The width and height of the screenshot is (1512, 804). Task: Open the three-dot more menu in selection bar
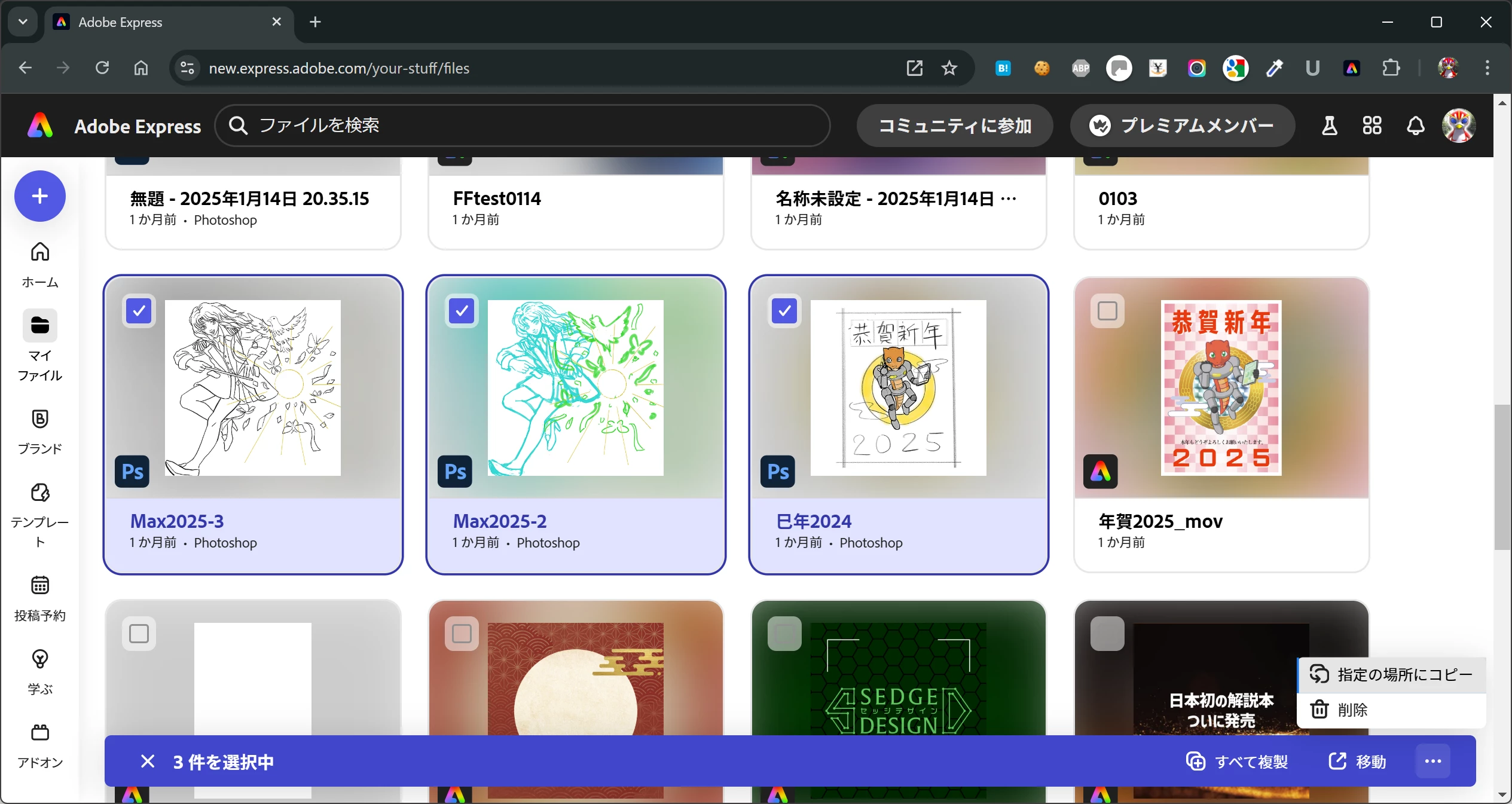point(1433,761)
